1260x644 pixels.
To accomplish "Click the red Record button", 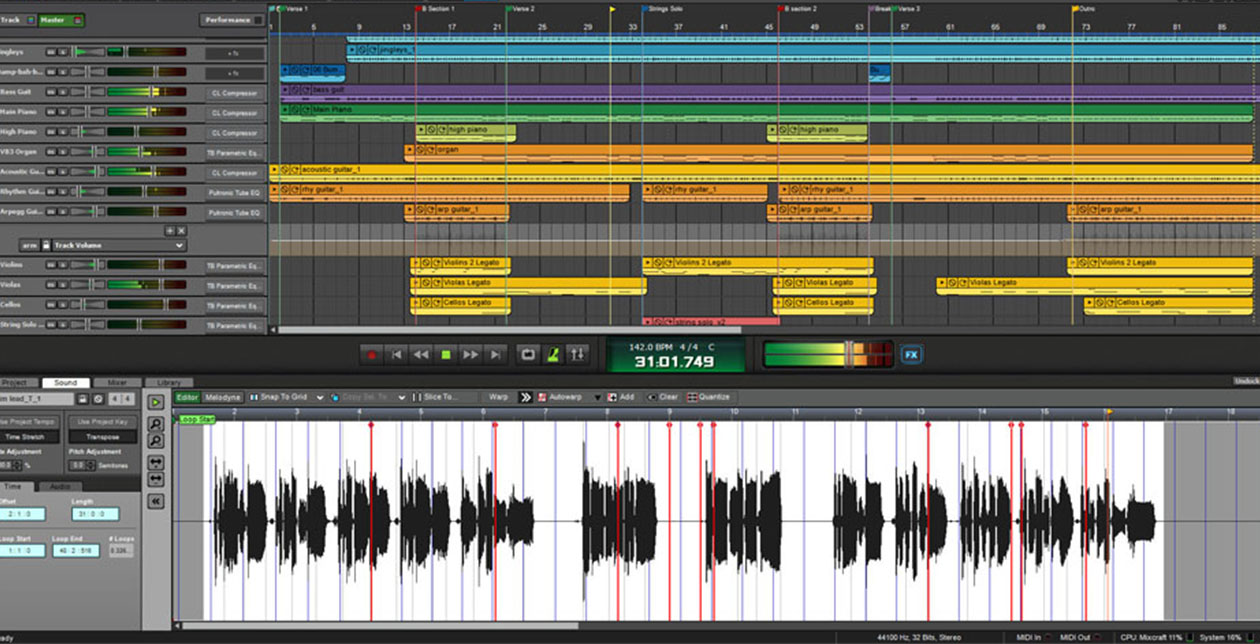I will [x=372, y=354].
